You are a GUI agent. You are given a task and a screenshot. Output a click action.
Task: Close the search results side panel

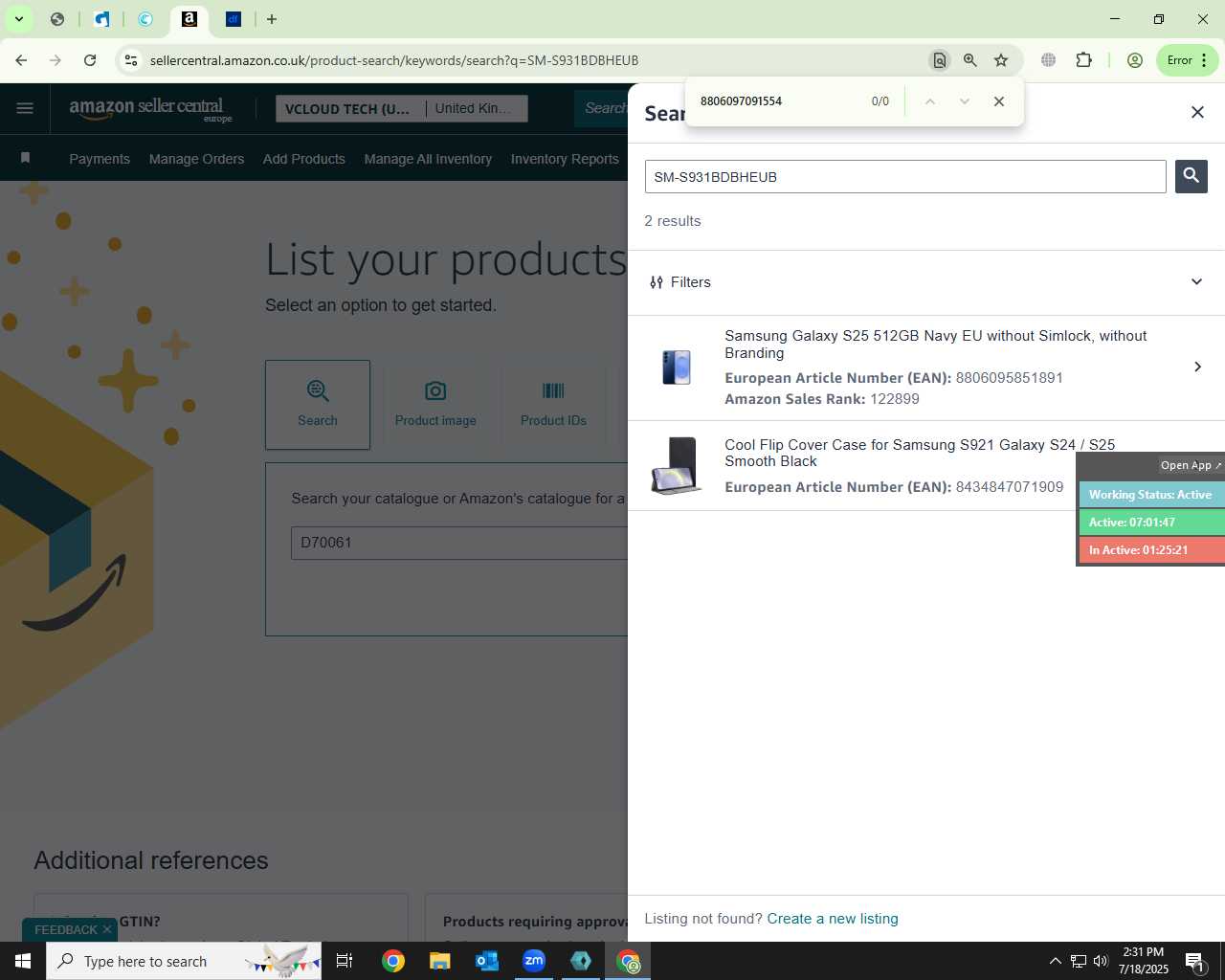(x=1197, y=112)
